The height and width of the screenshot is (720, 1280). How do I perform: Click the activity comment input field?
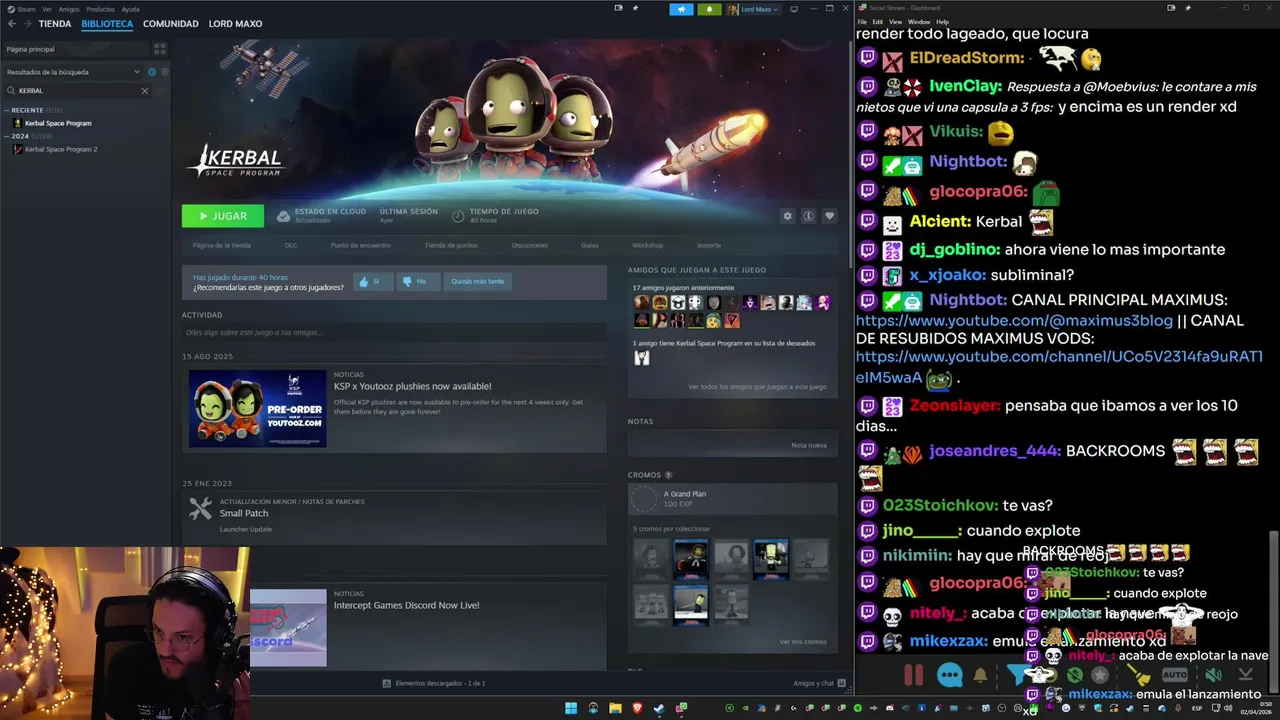[394, 332]
